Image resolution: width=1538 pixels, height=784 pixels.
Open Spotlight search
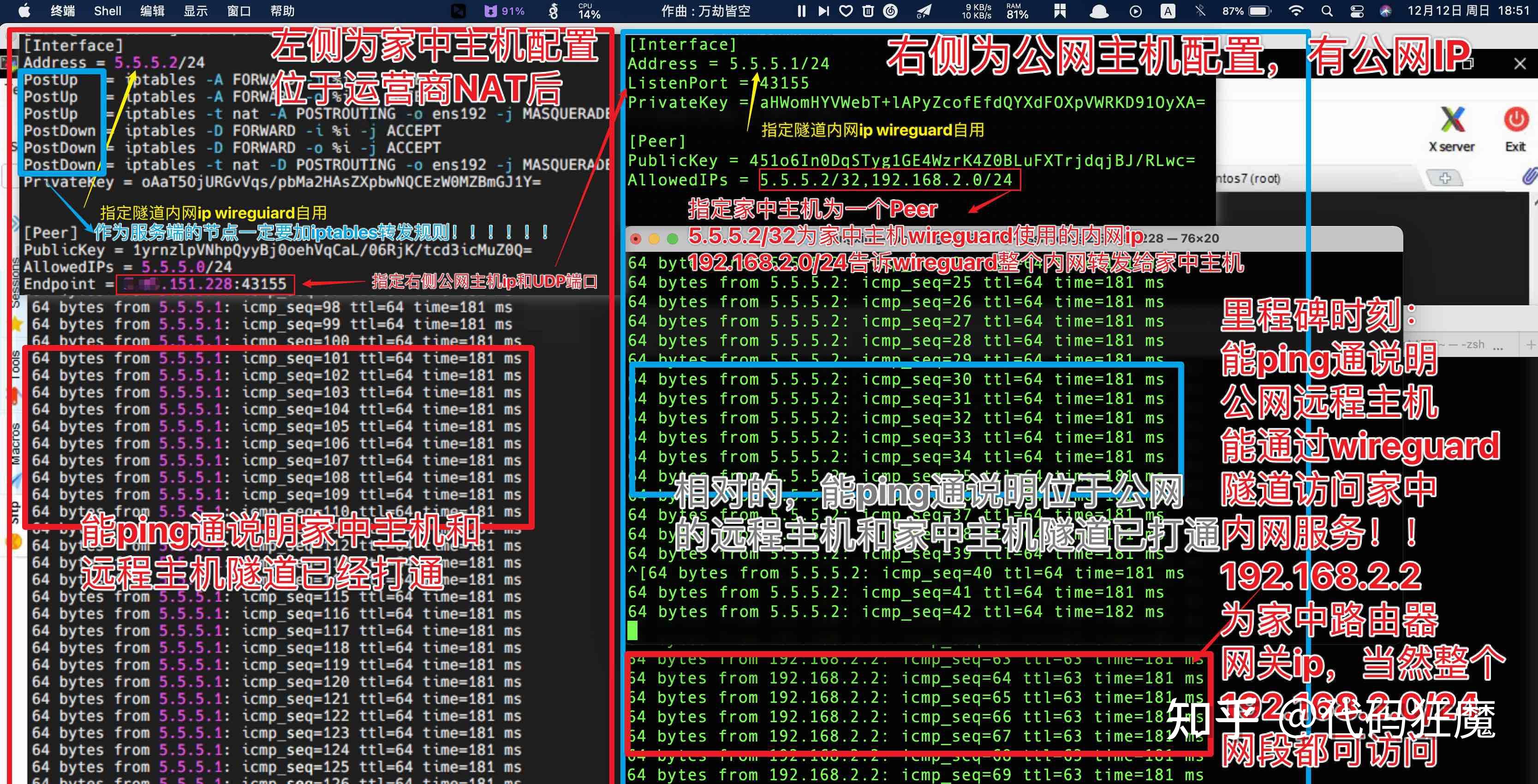pyautogui.click(x=1327, y=11)
